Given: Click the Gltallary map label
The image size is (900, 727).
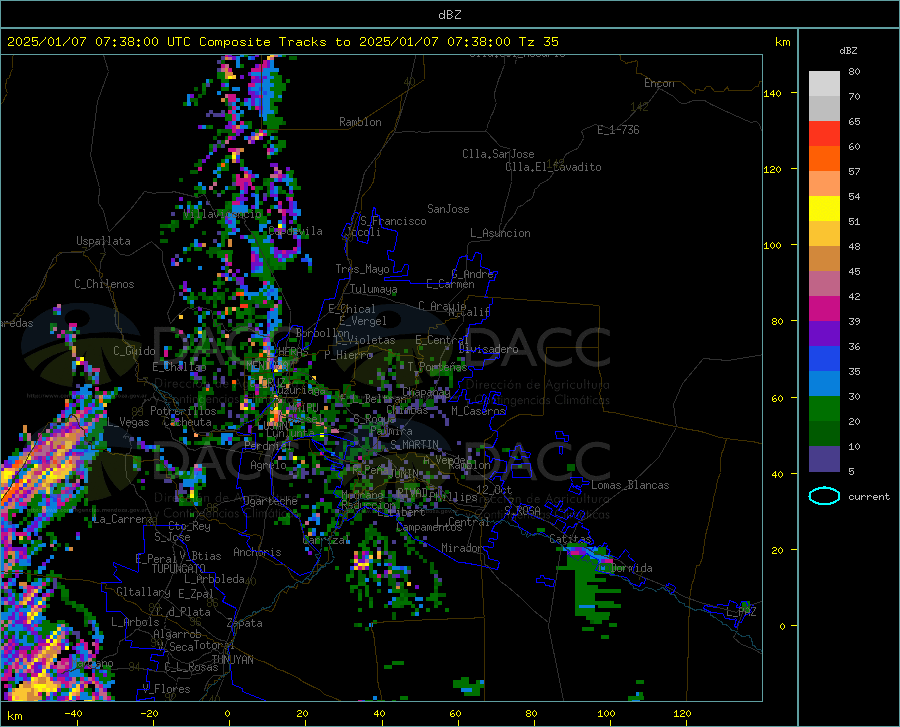Looking at the screenshot, I should click(x=143, y=592).
